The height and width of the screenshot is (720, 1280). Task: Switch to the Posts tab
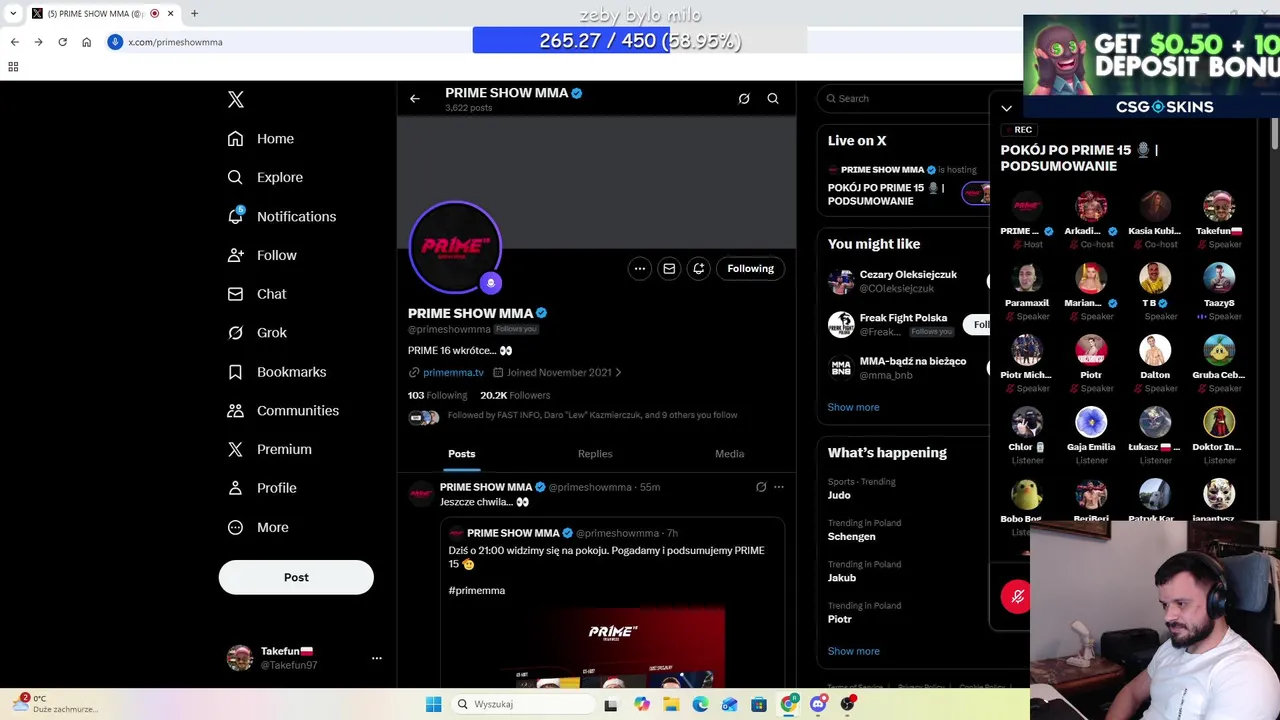[x=462, y=454]
